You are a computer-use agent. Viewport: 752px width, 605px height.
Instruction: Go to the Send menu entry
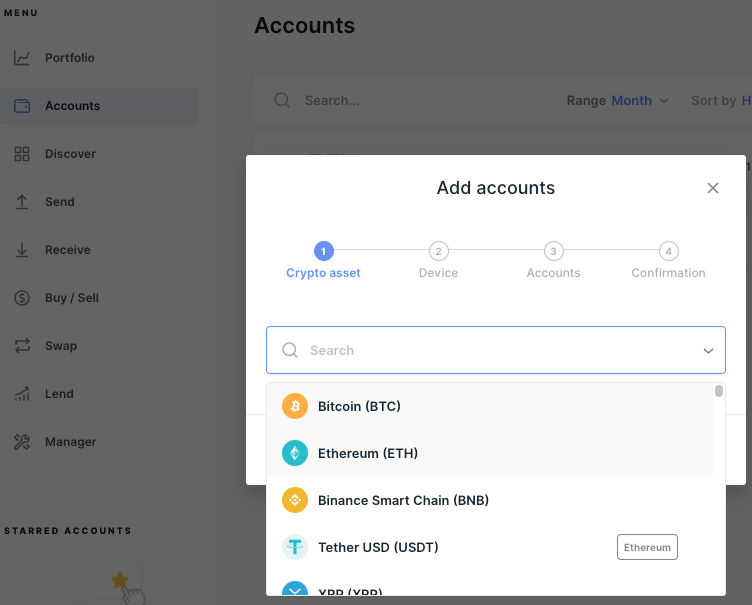point(99,202)
